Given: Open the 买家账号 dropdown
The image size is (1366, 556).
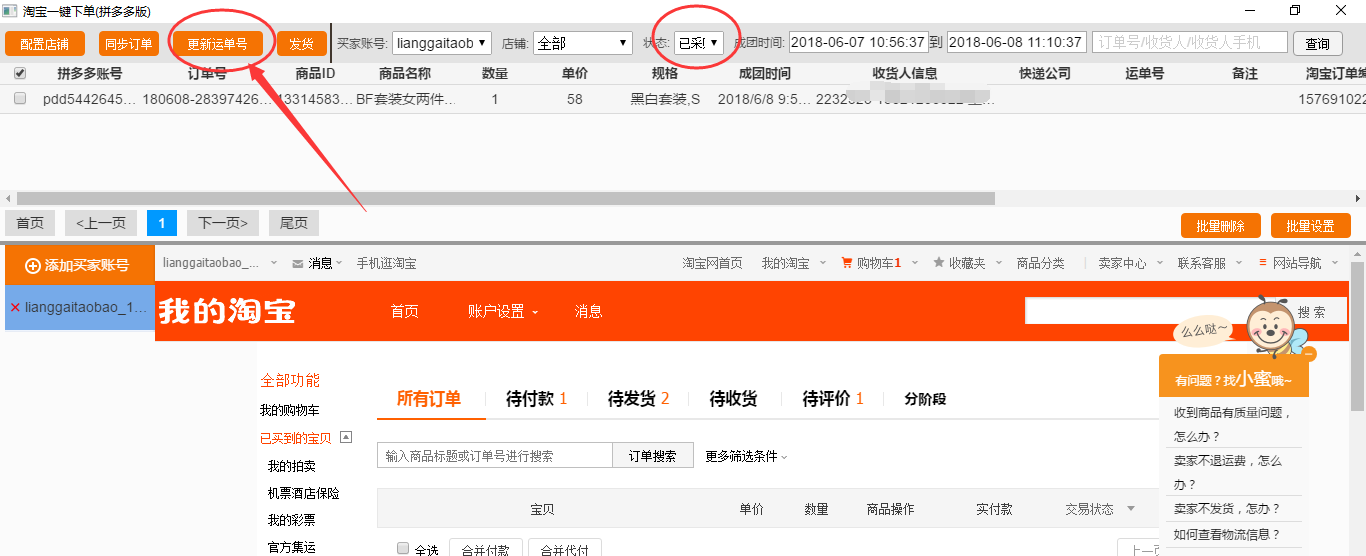Looking at the screenshot, I should (x=441, y=43).
